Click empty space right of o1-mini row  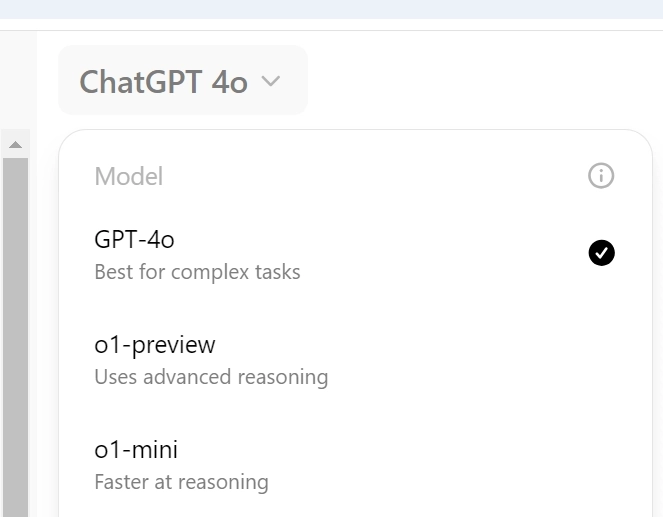(x=500, y=464)
